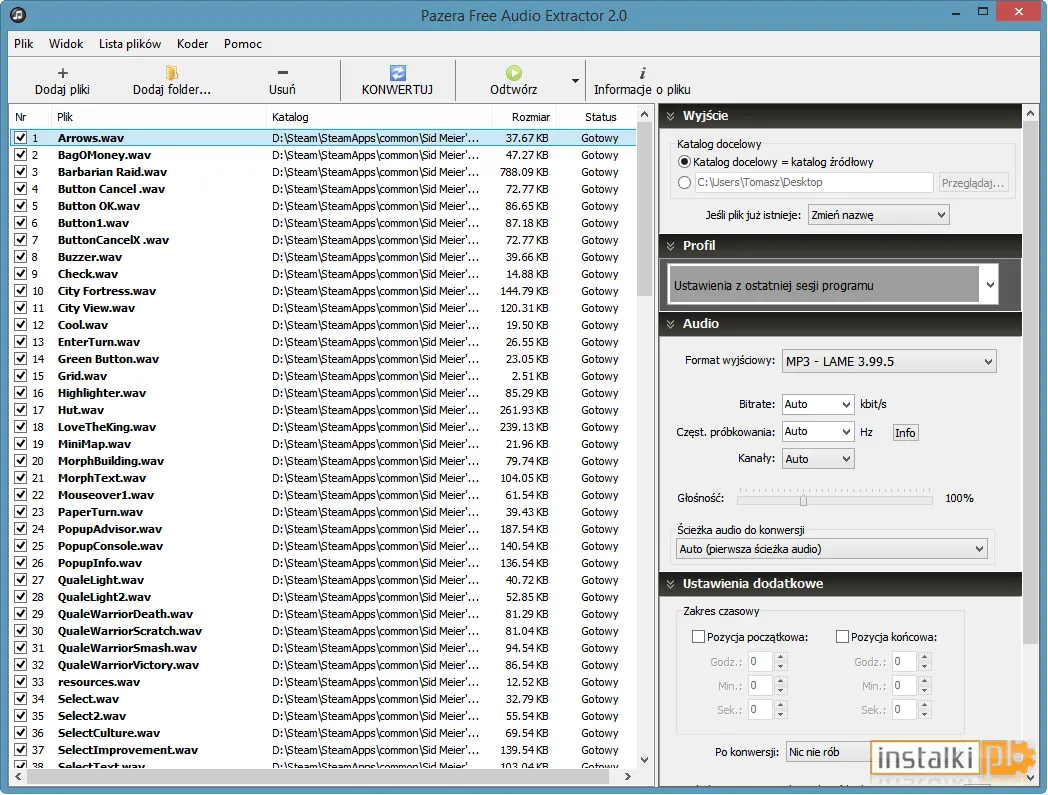Sort by the Katalog column header
1048x795 pixels.
coord(379,117)
